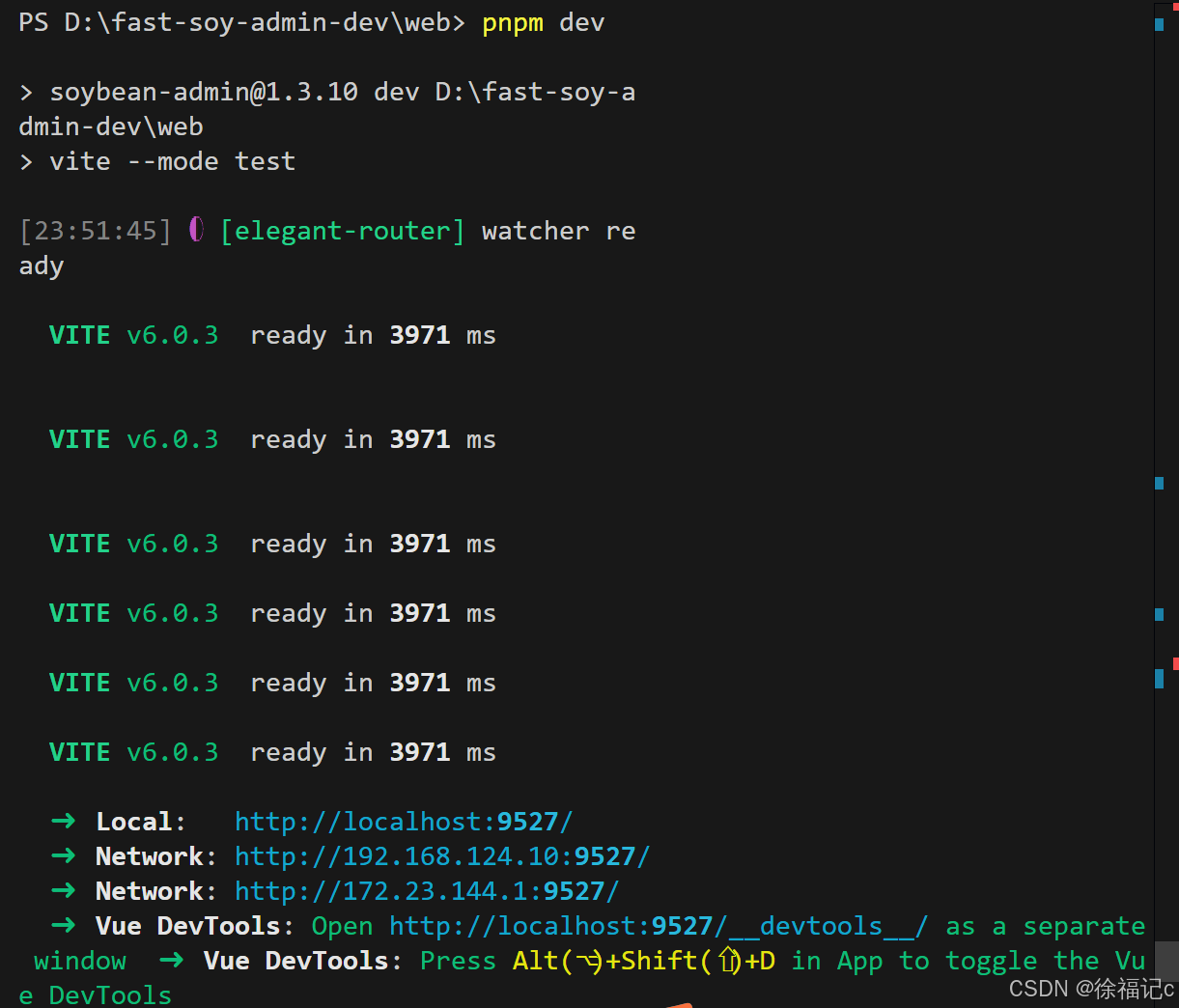Click the '[elegant-router]' tag text

343,231
